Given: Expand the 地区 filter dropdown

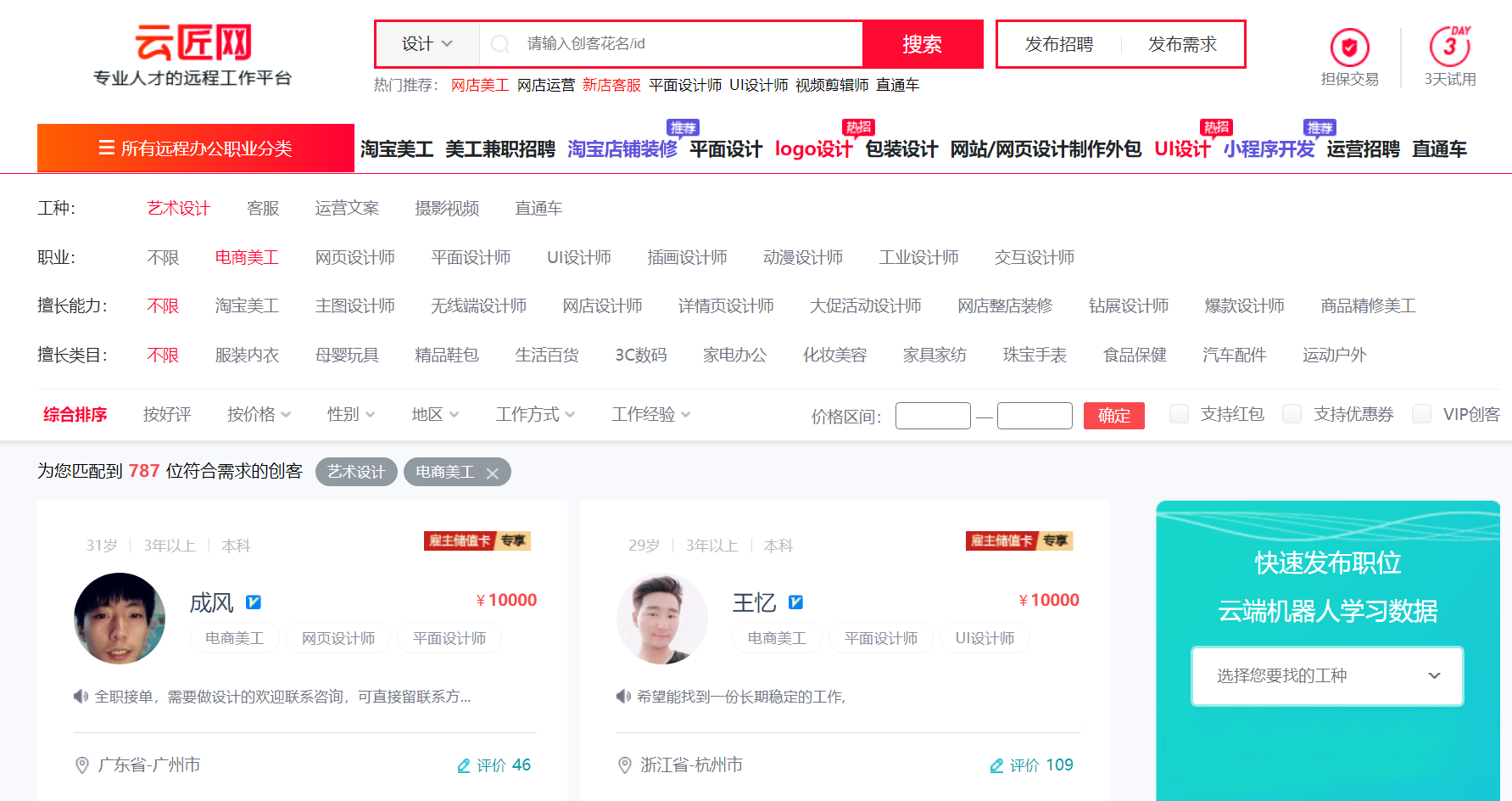Looking at the screenshot, I should pos(433,414).
